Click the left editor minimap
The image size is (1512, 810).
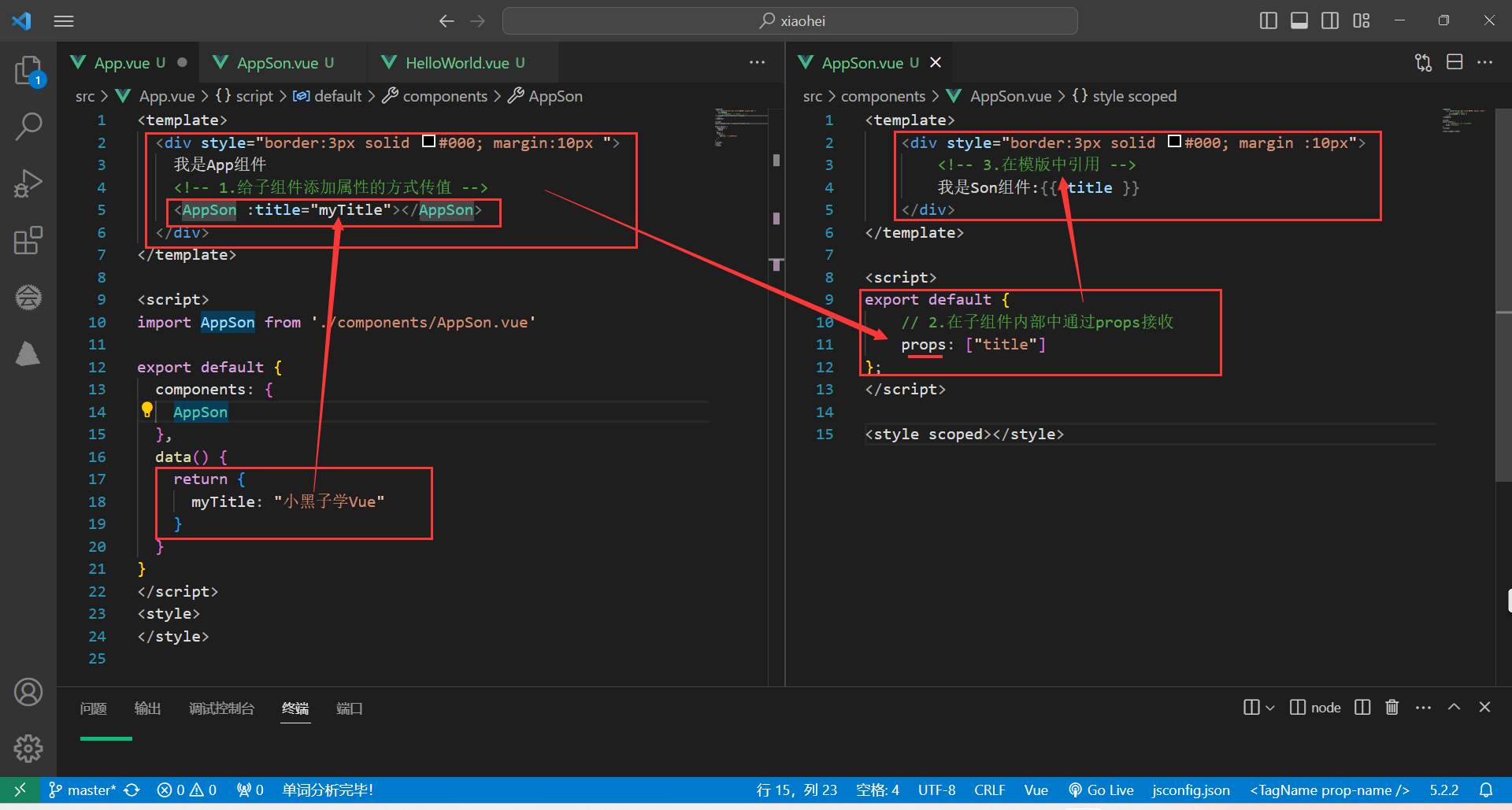(740, 128)
